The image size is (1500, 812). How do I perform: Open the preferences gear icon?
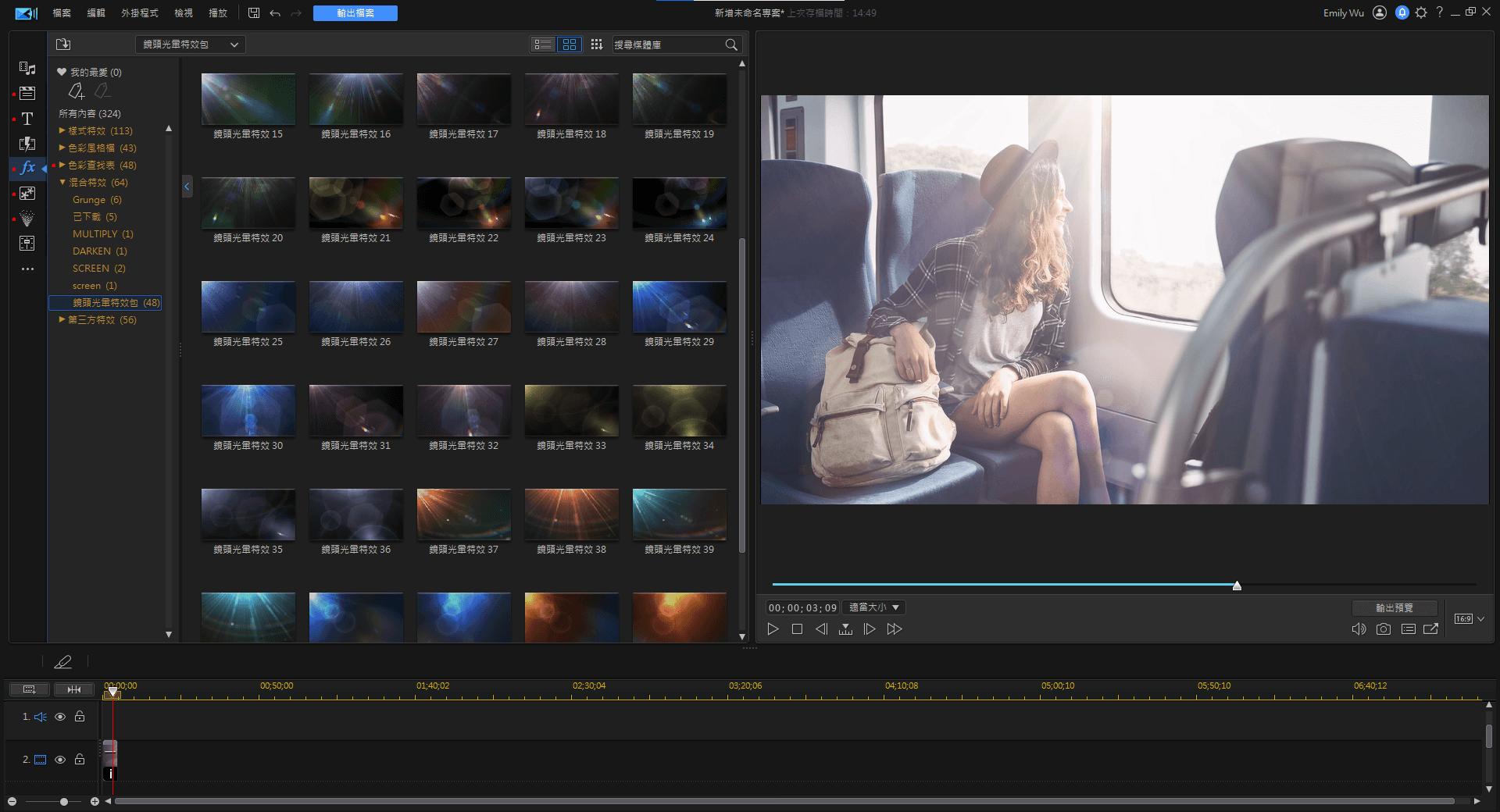1421,12
